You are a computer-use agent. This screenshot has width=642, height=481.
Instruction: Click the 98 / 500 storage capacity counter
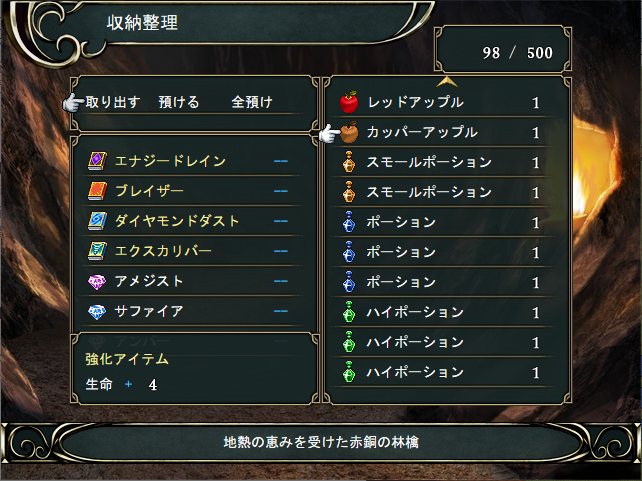tap(503, 53)
